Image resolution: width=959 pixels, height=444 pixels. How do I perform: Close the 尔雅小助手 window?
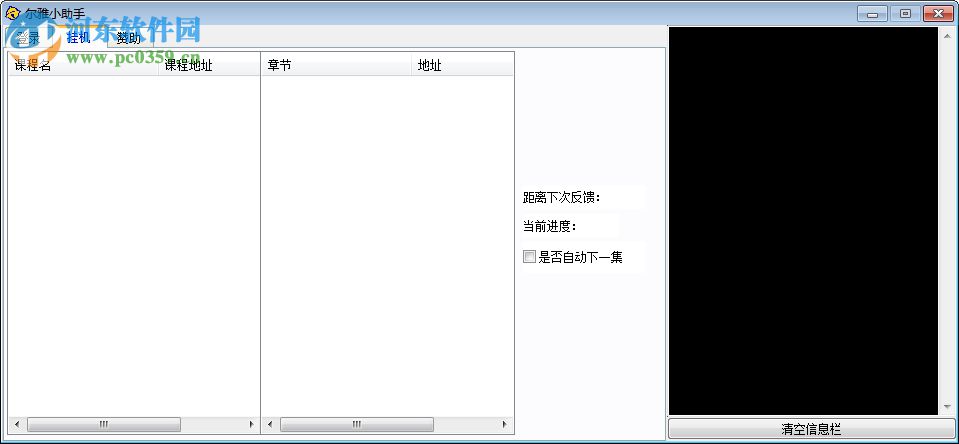coord(938,13)
